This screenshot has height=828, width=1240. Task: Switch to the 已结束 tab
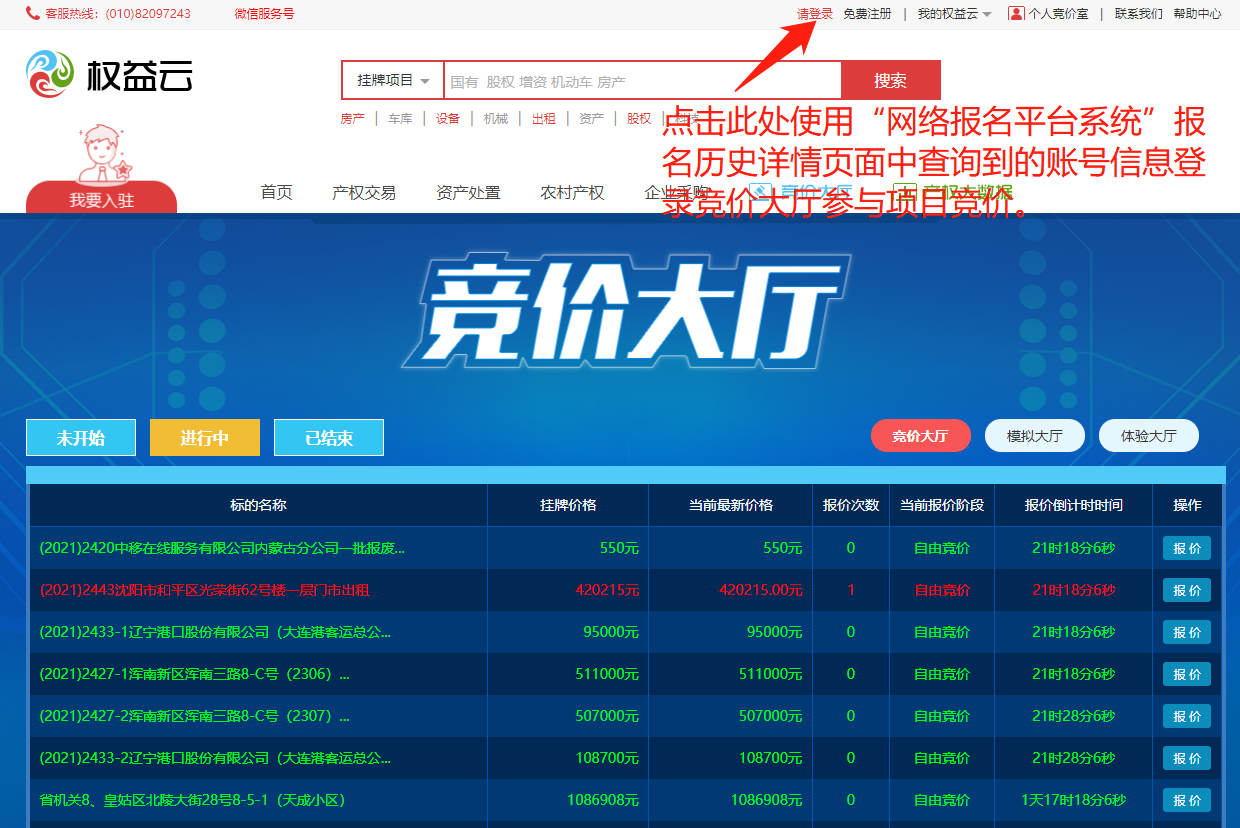pos(329,438)
